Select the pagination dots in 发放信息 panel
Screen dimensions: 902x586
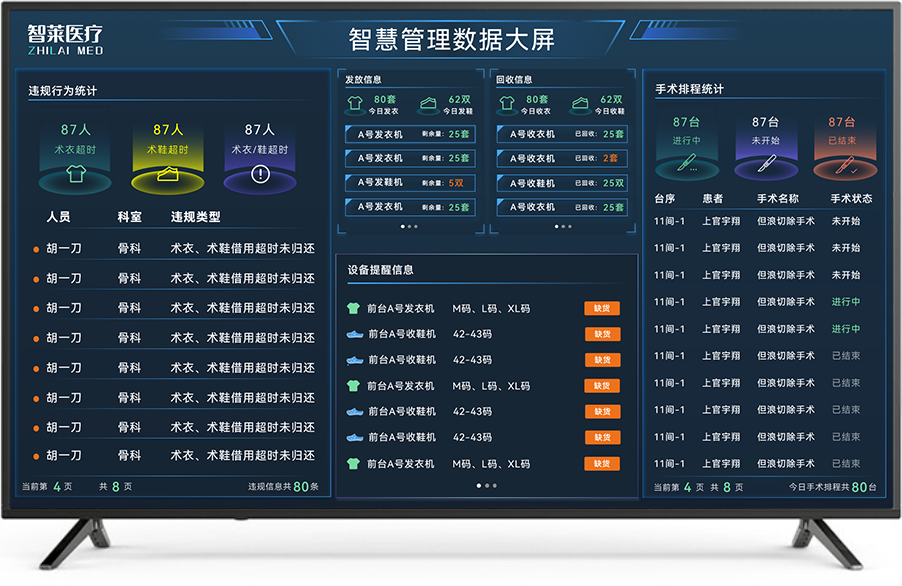409,227
